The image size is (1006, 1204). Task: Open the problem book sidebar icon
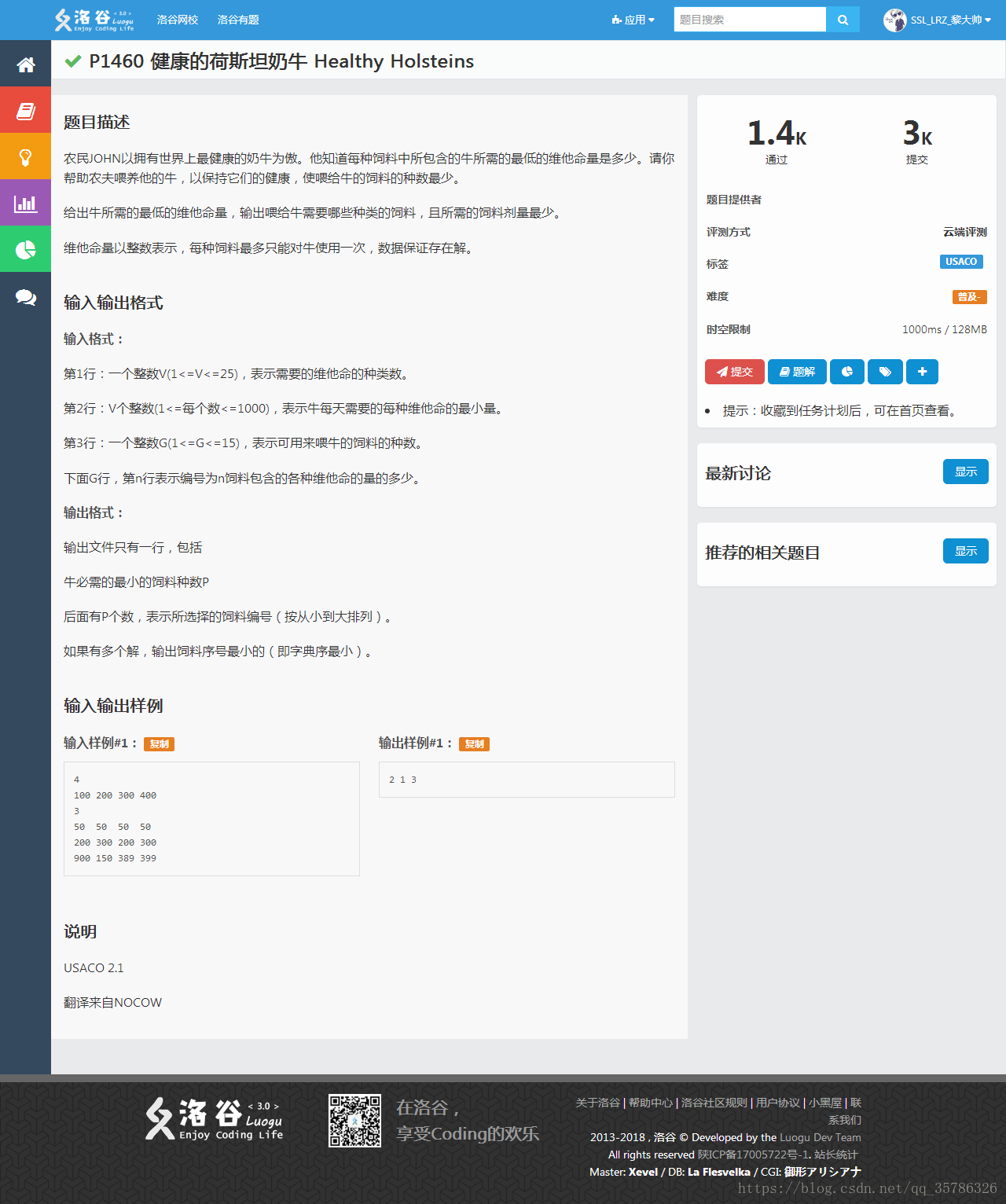(25, 110)
